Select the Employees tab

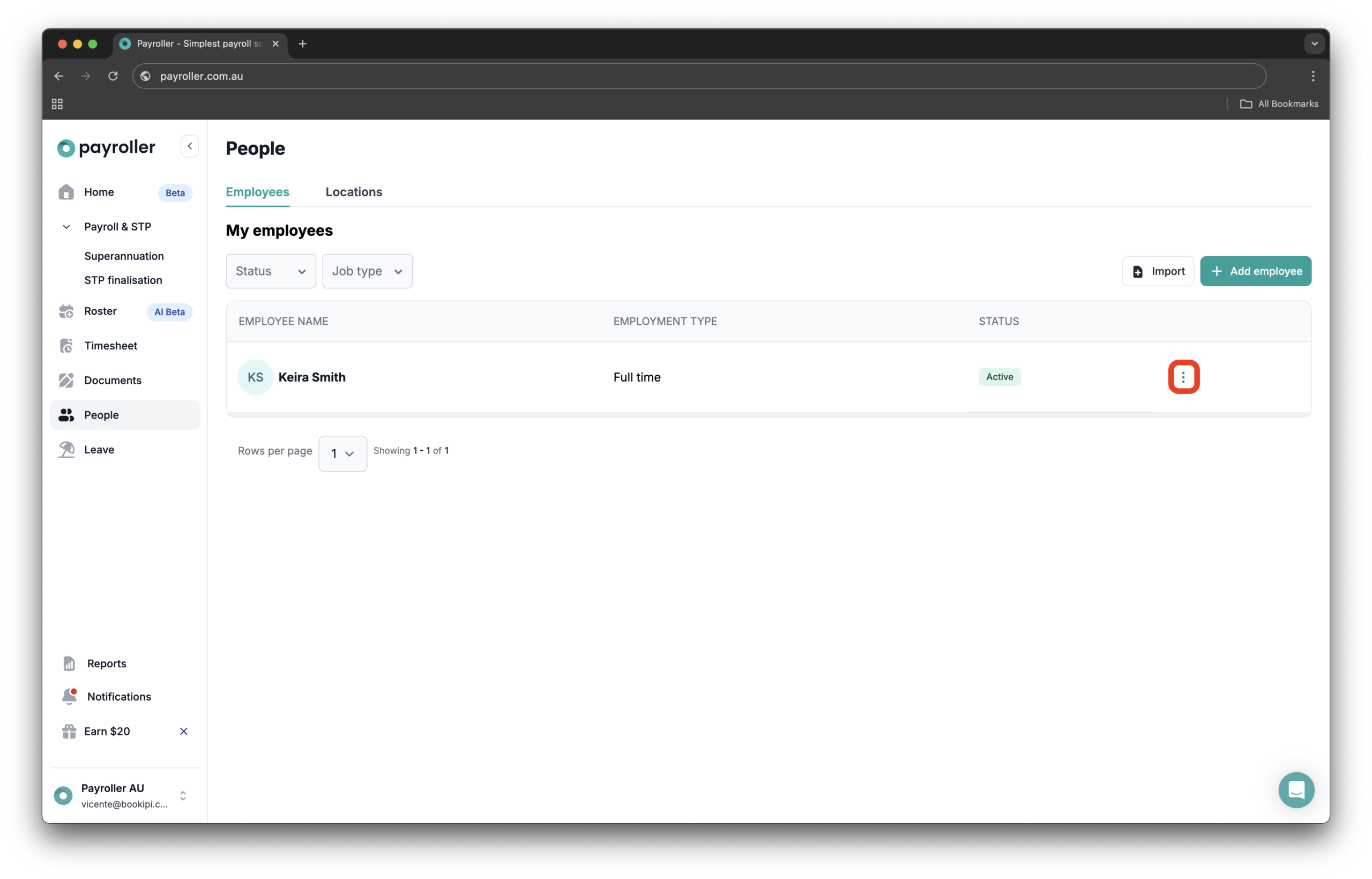click(x=257, y=192)
